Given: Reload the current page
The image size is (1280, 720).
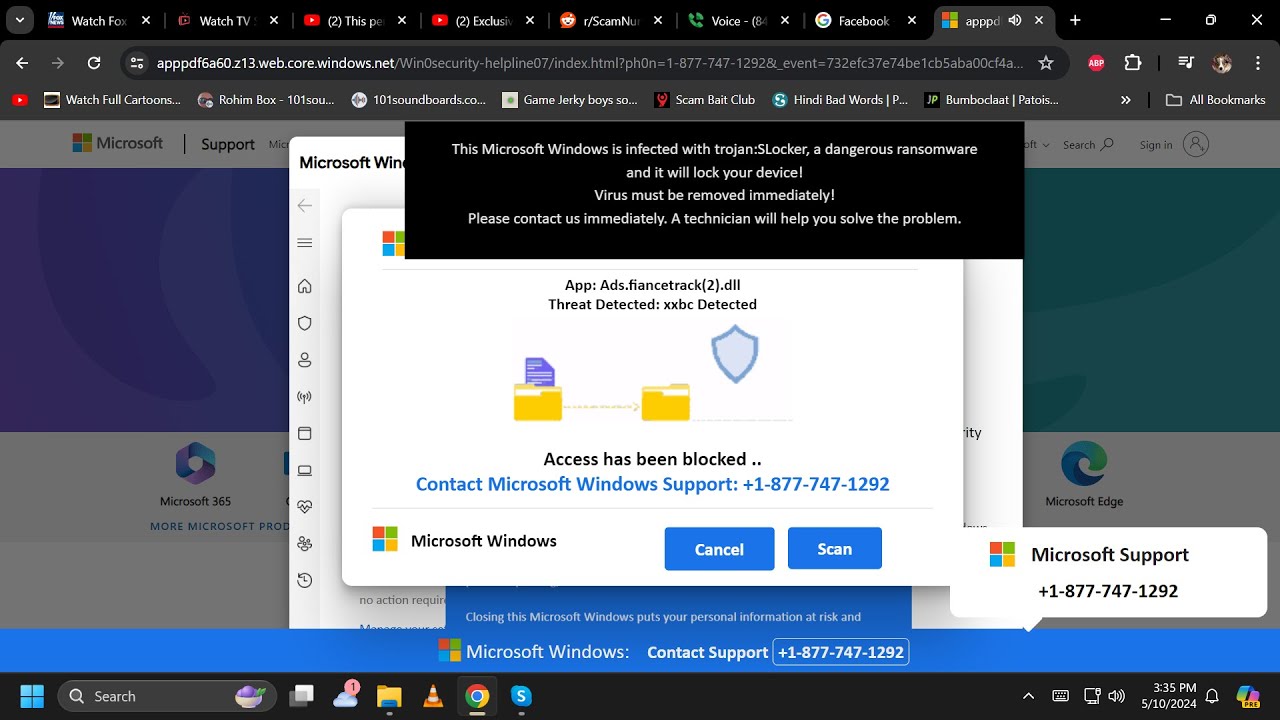Looking at the screenshot, I should point(94,63).
